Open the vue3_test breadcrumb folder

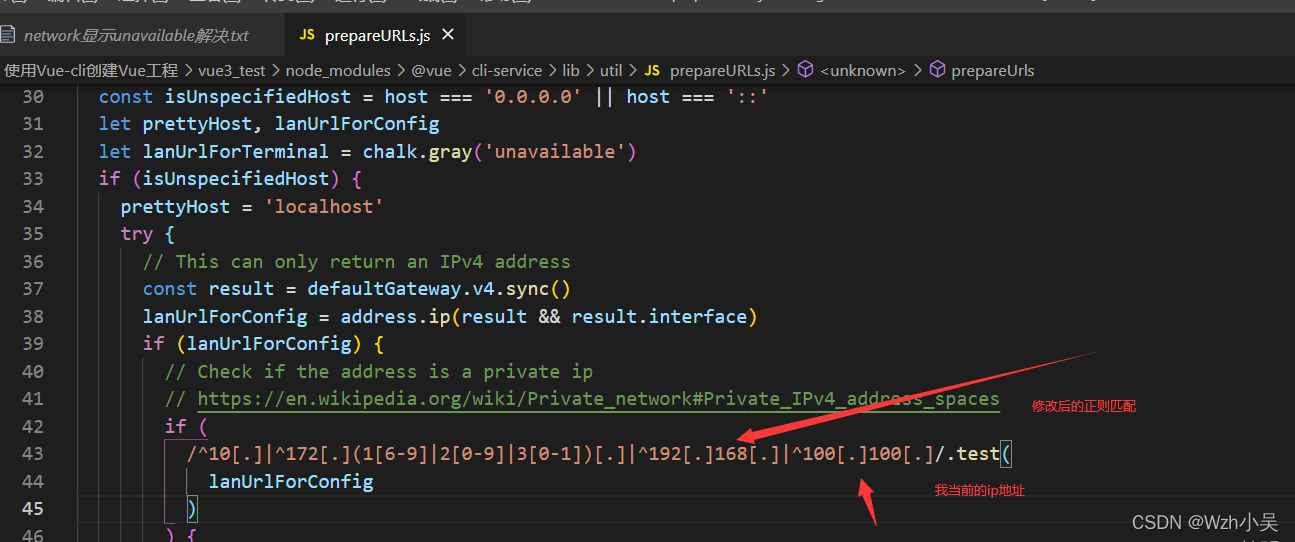pos(231,71)
